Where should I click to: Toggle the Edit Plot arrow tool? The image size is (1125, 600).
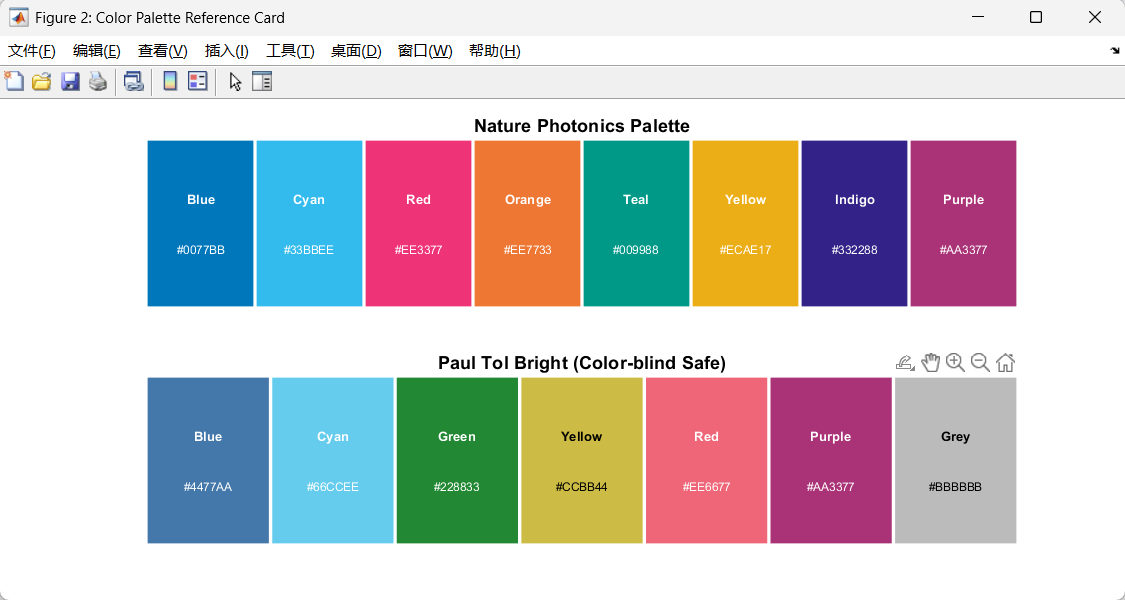tap(235, 81)
